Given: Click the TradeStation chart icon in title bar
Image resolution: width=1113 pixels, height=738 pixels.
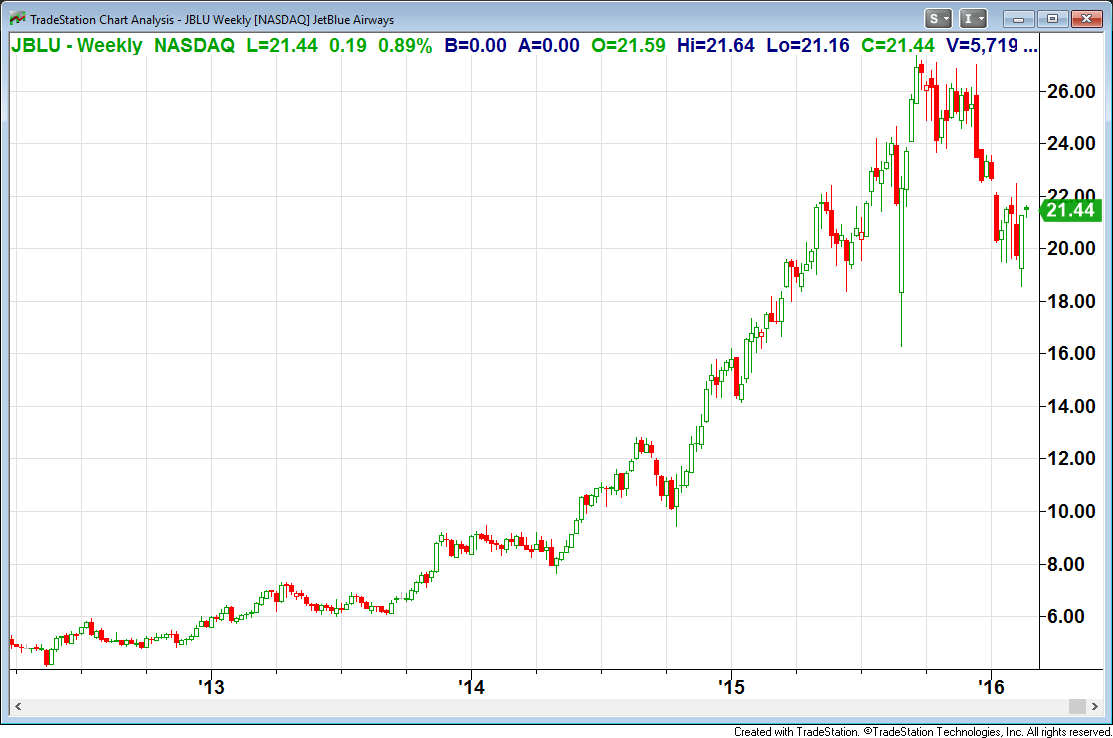Looking at the screenshot, I should [17, 19].
